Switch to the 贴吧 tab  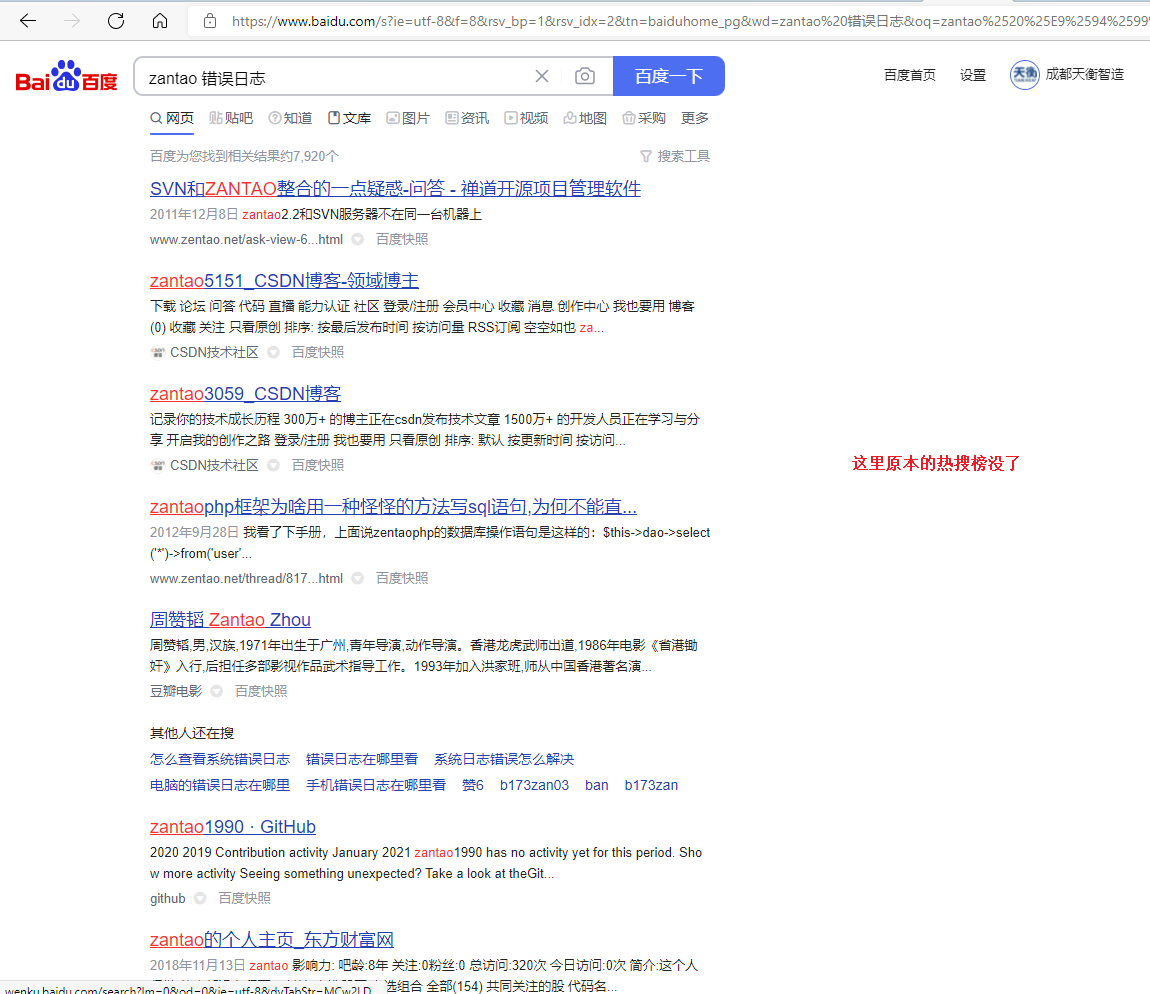tap(231, 118)
